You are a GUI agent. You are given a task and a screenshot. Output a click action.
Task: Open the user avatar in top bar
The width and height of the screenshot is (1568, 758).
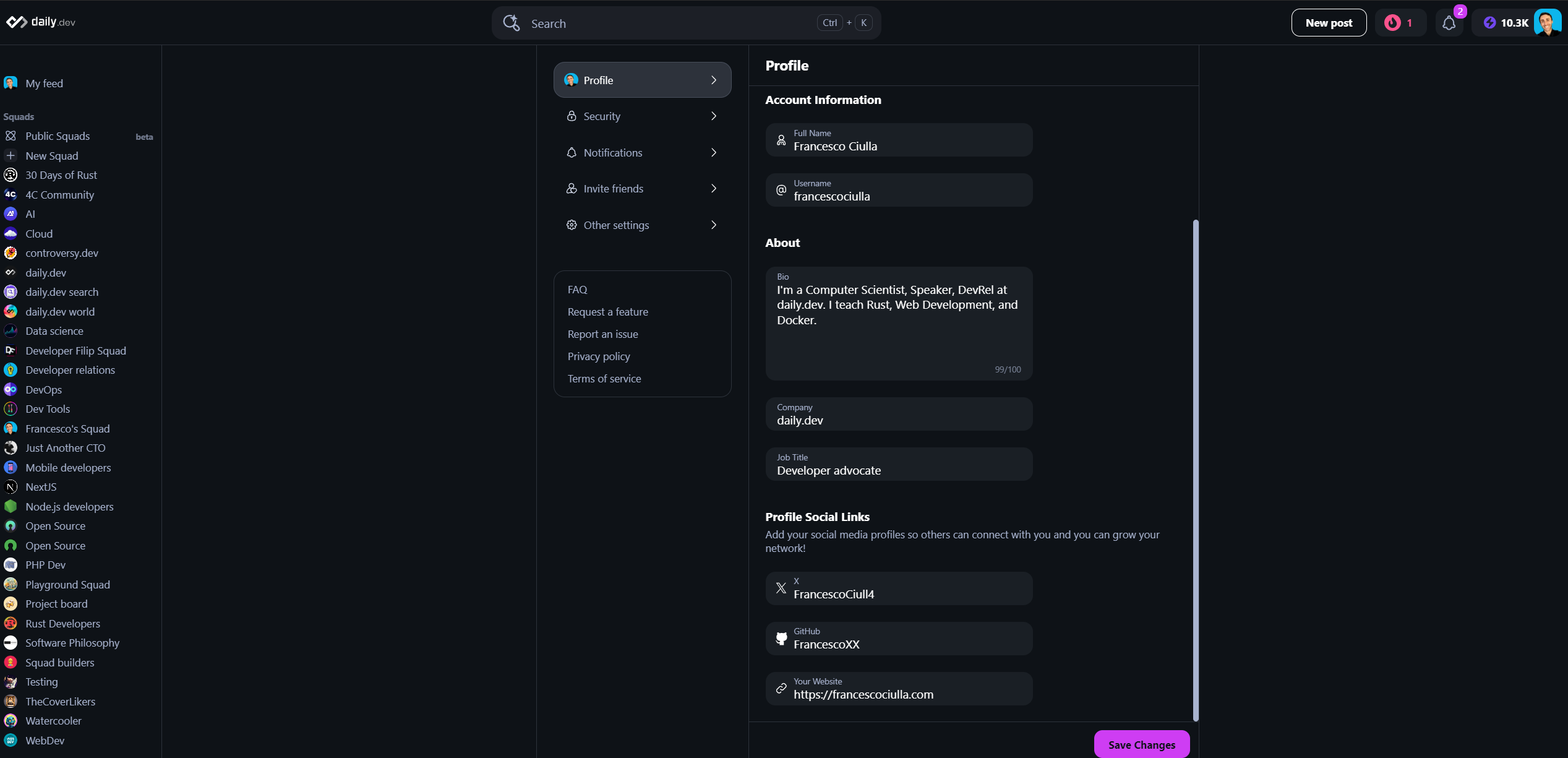click(x=1547, y=23)
